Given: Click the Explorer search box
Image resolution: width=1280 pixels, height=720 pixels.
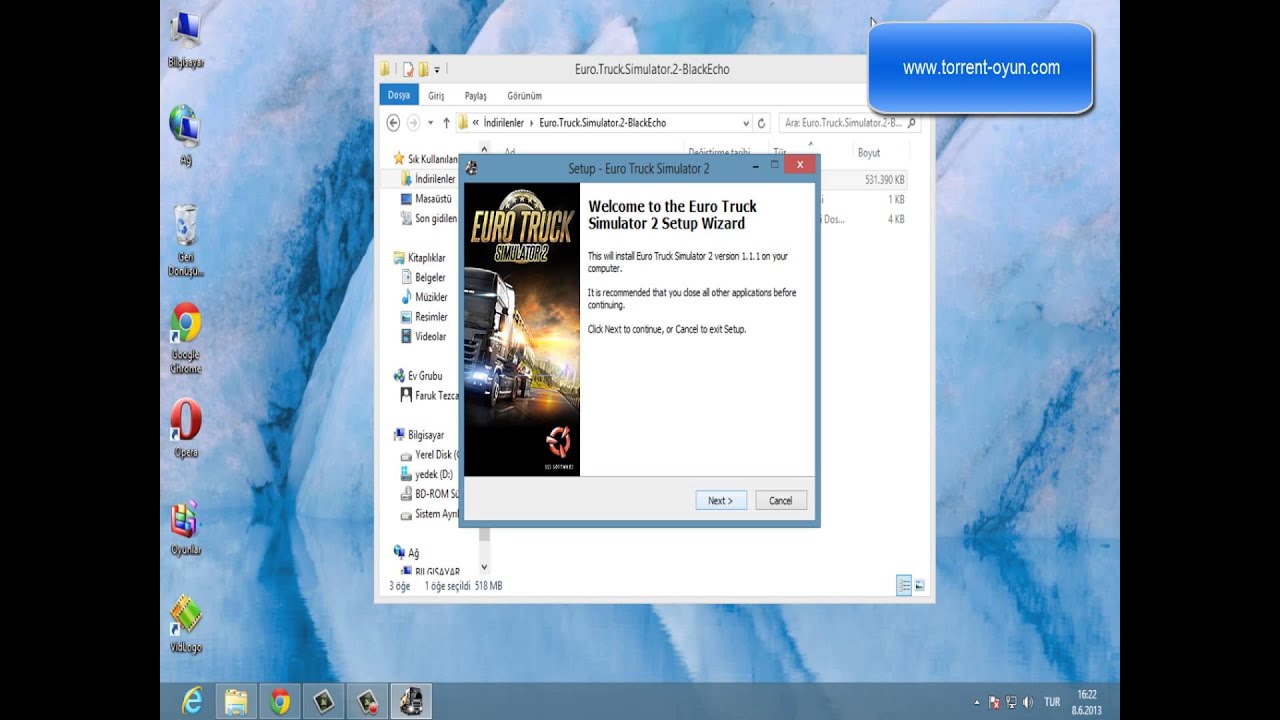Looking at the screenshot, I should pyautogui.click(x=849, y=123).
